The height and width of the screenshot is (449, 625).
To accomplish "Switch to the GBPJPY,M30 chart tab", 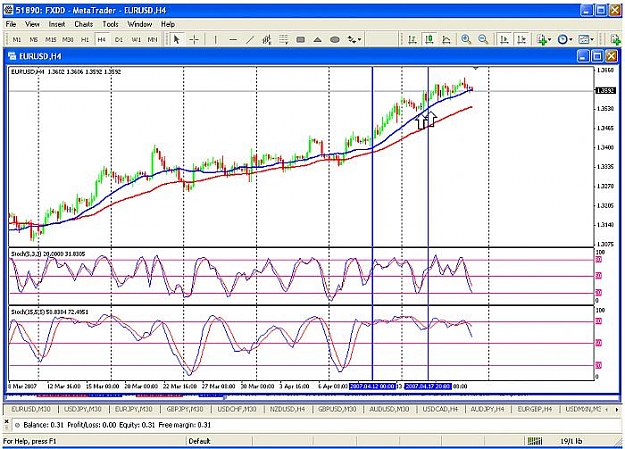I will coord(185,409).
